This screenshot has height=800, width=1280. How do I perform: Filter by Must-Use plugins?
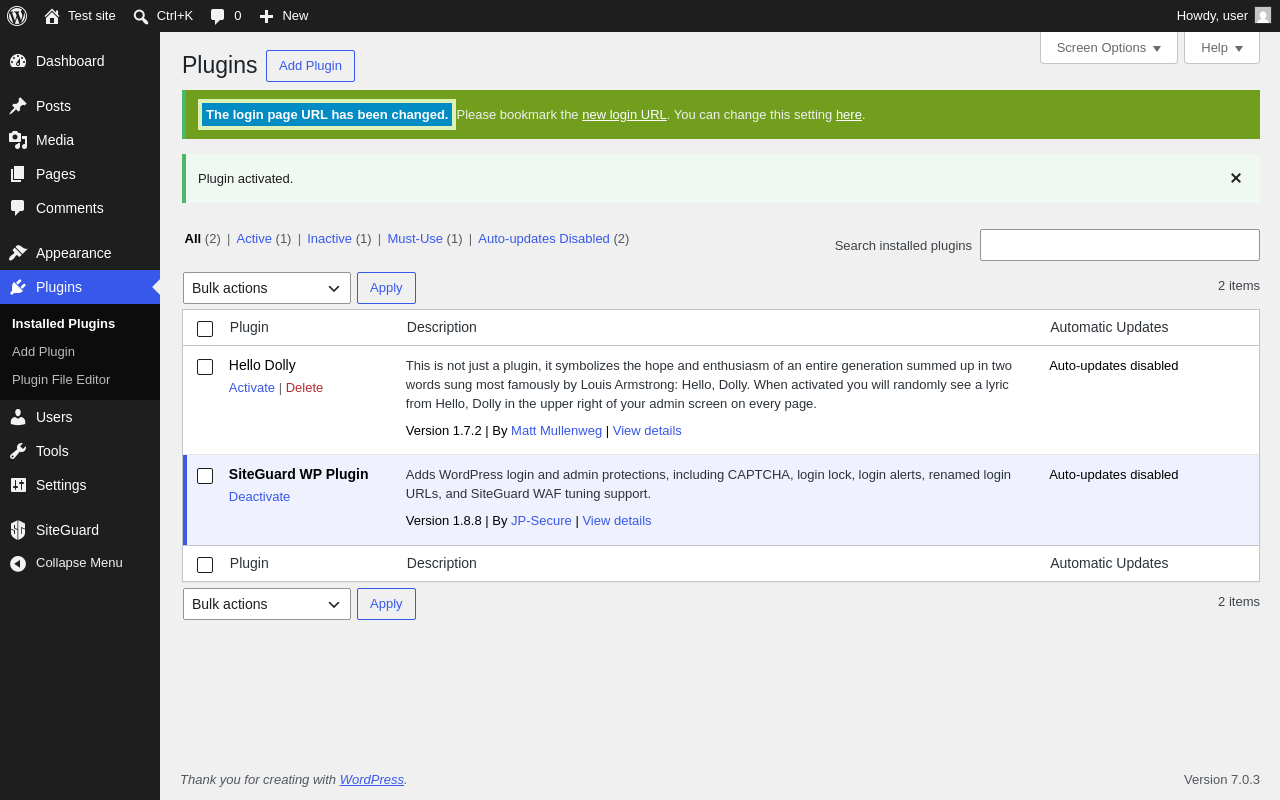pyautogui.click(x=415, y=238)
